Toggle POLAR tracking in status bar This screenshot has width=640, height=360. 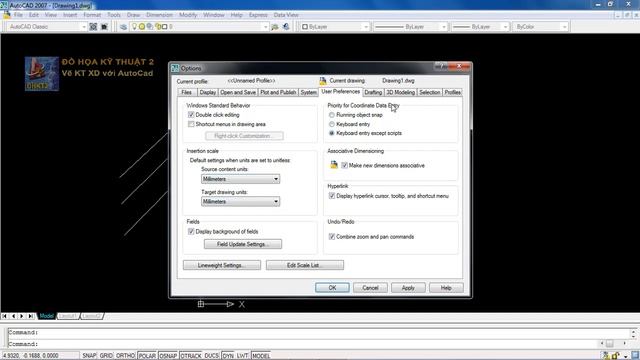(147, 356)
